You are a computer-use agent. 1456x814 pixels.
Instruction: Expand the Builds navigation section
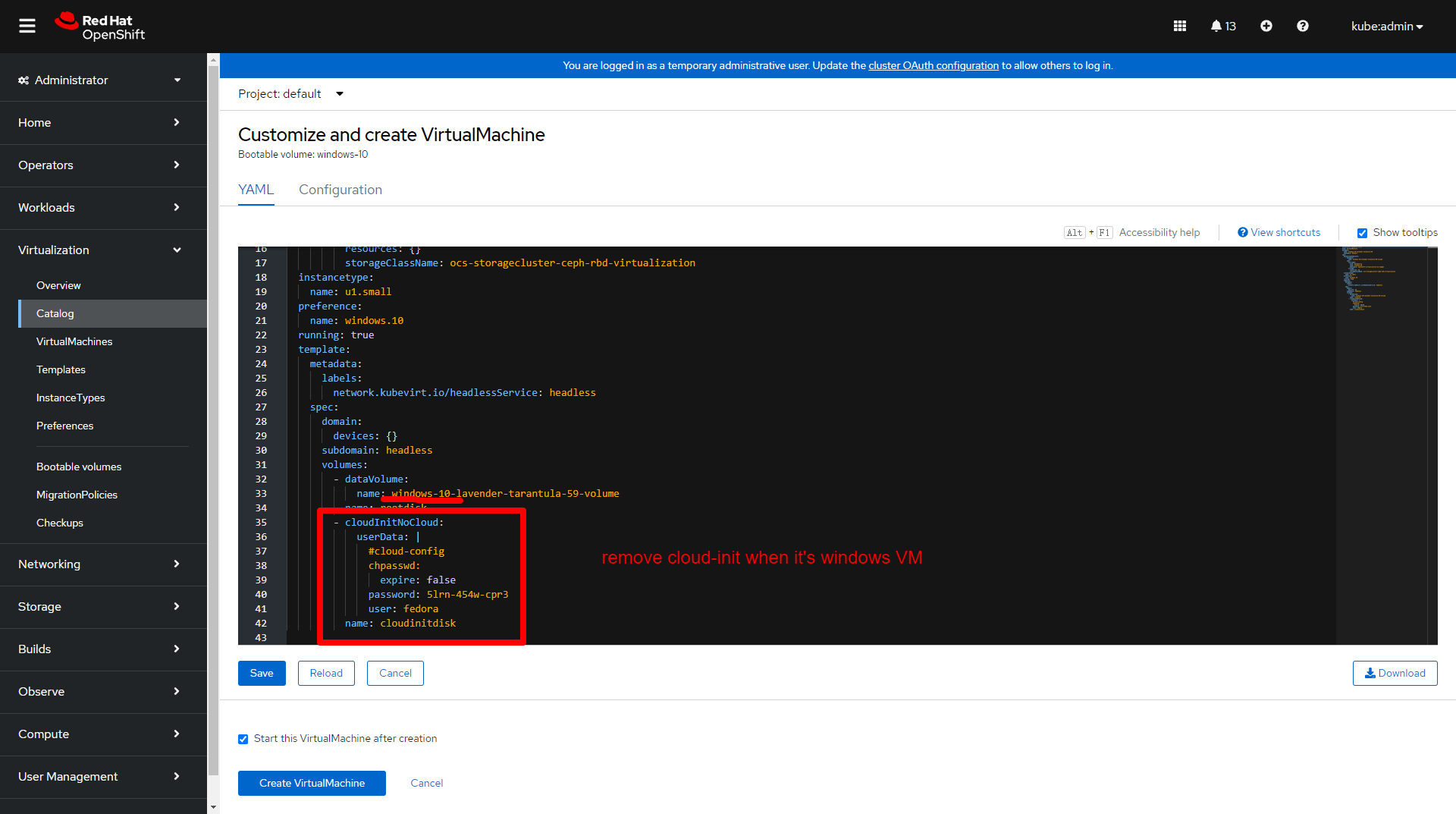click(x=103, y=649)
